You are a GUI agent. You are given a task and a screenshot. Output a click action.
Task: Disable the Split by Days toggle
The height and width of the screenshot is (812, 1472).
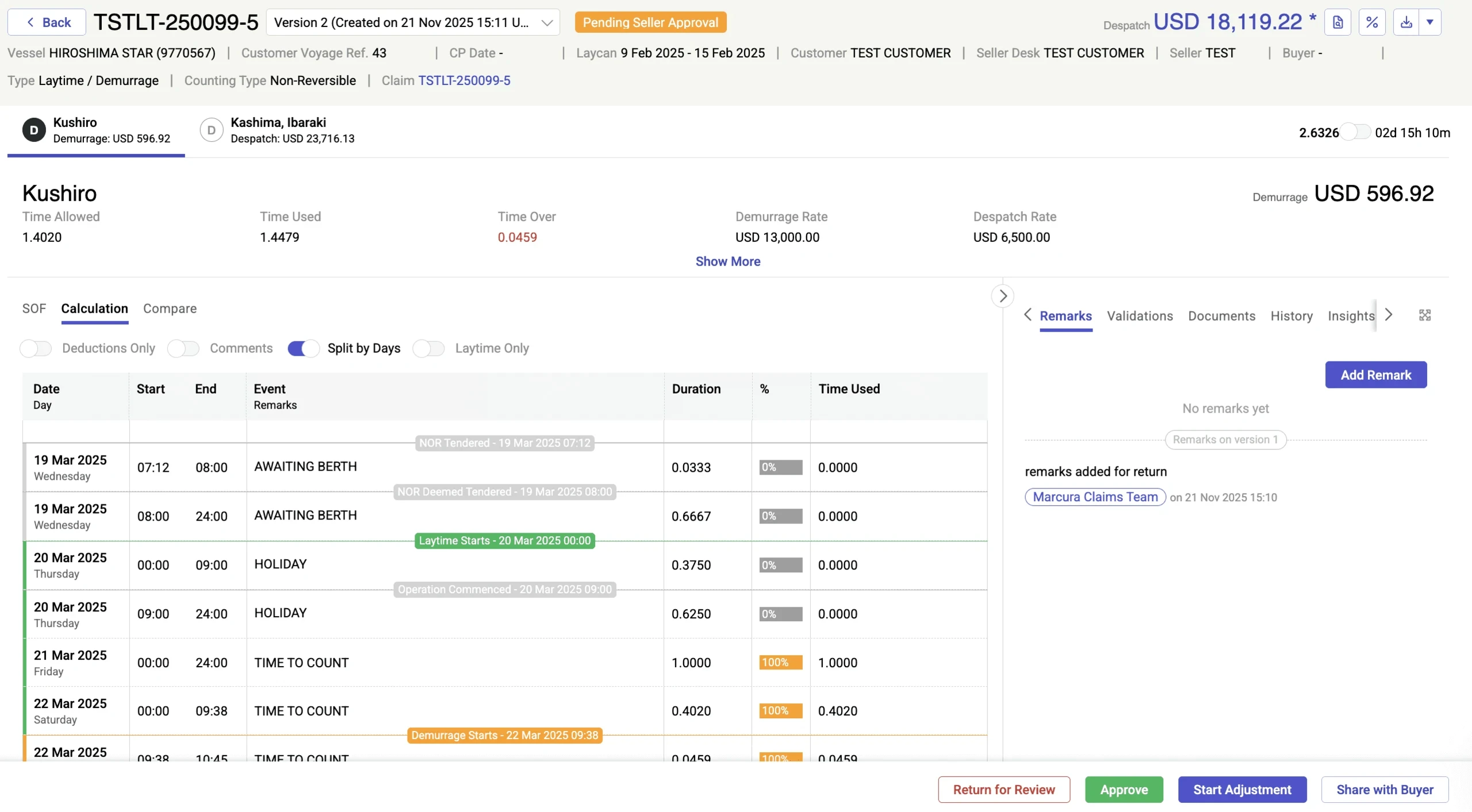(304, 348)
